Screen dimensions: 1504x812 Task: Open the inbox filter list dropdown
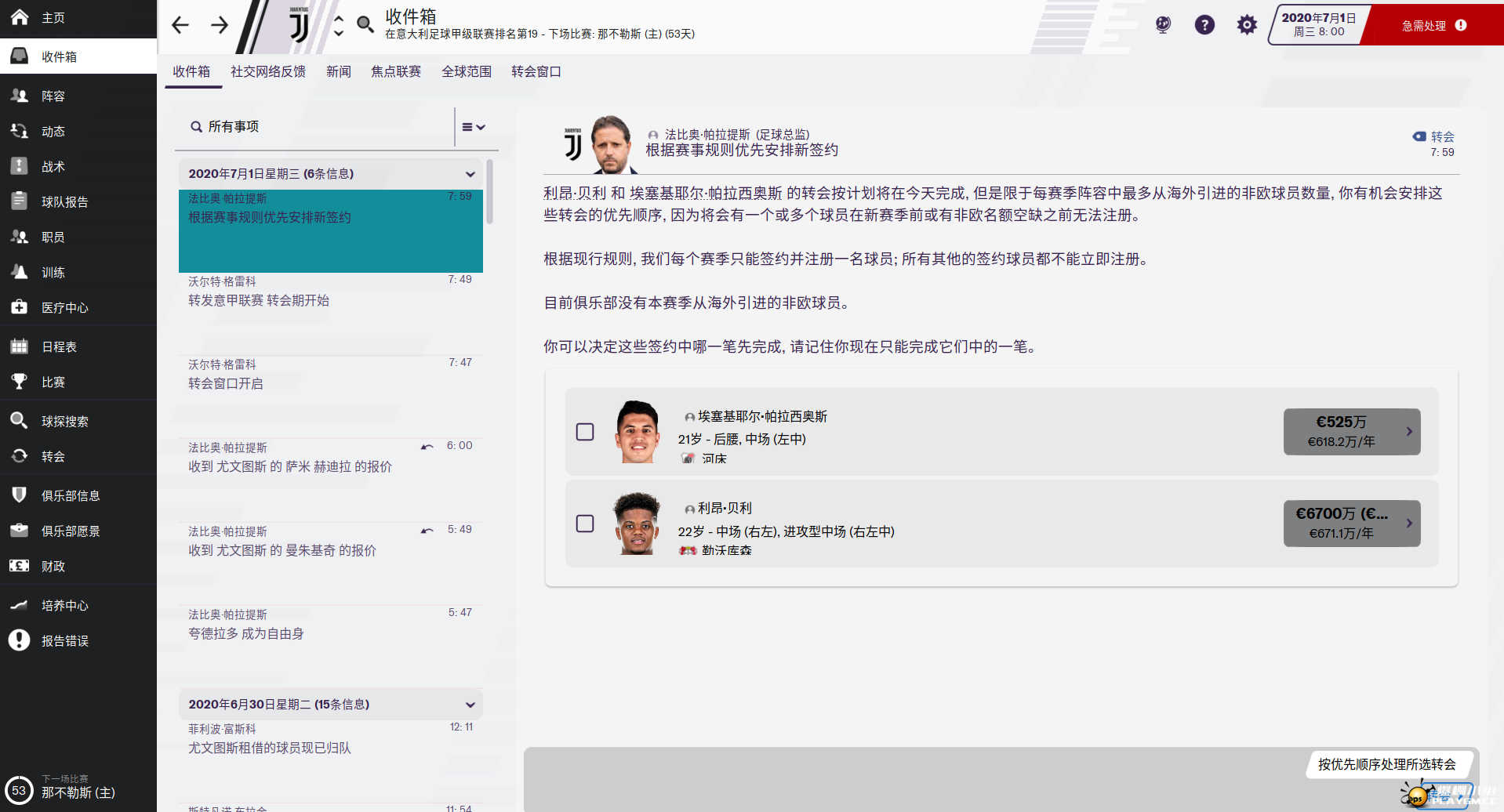click(473, 127)
